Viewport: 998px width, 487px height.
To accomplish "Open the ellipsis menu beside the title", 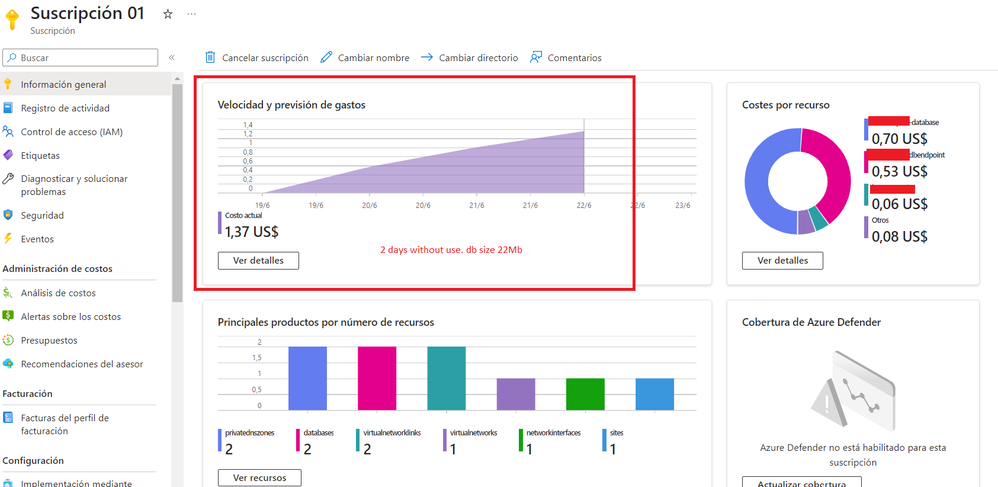I will (192, 14).
